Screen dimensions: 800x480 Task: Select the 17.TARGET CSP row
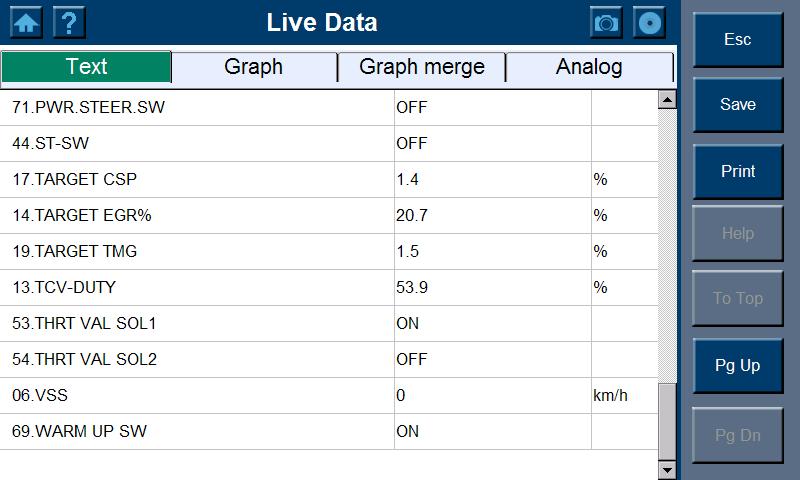point(200,180)
